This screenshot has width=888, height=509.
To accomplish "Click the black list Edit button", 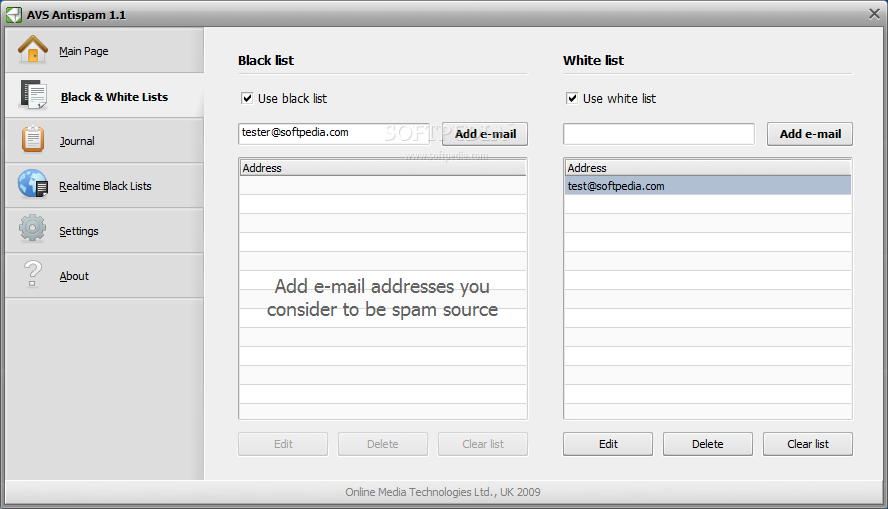I will click(x=283, y=444).
